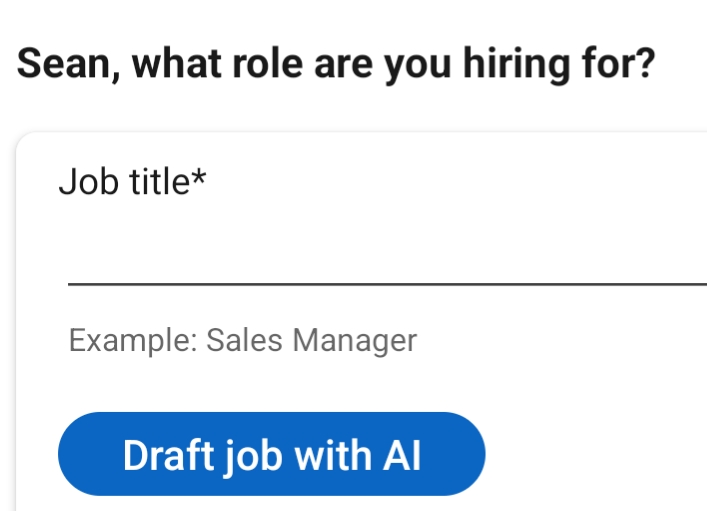The image size is (707, 511).
Task: Click 'Sales Manager' in the example text
Action: click(x=311, y=341)
